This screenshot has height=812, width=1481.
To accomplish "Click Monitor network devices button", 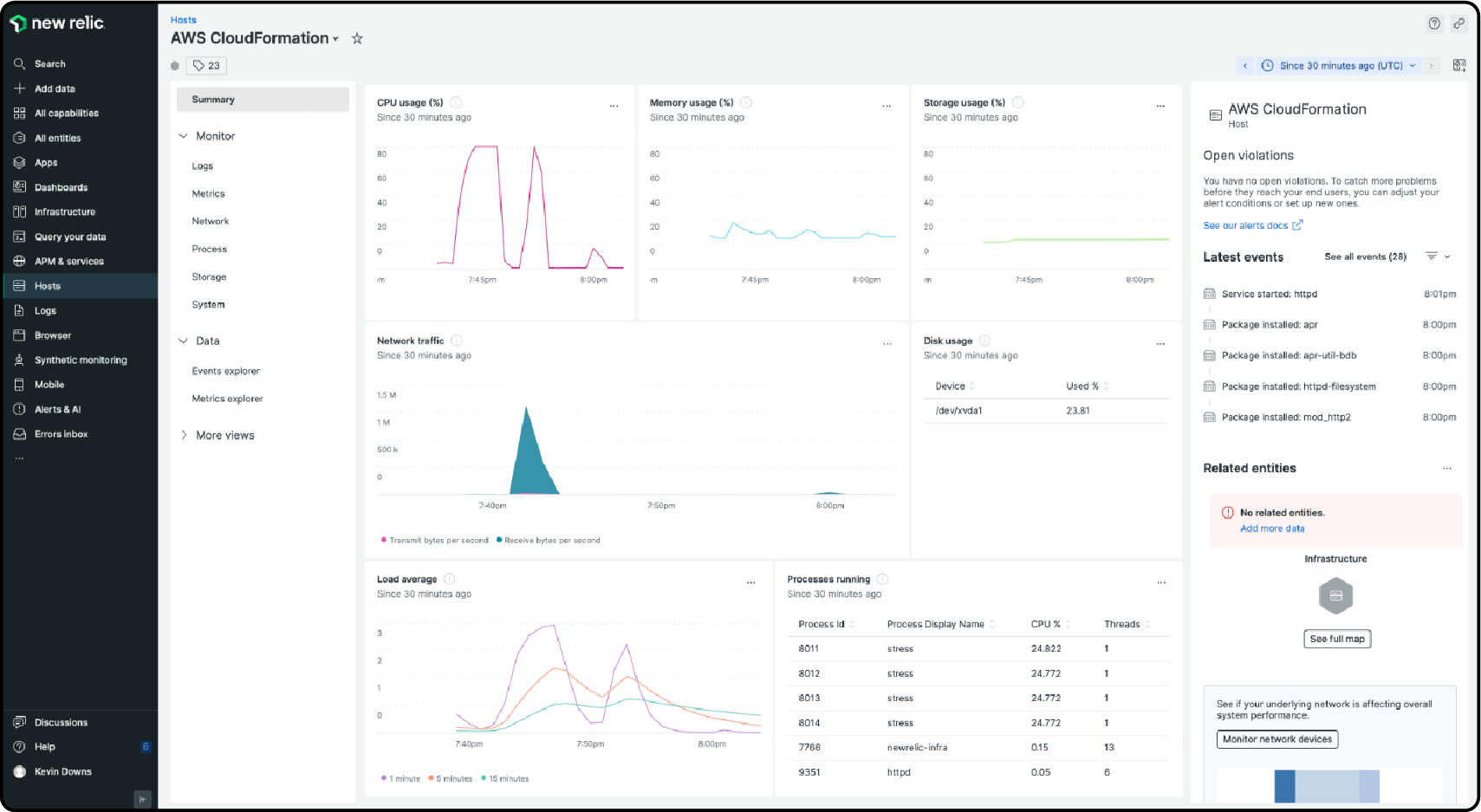I will (x=1277, y=739).
